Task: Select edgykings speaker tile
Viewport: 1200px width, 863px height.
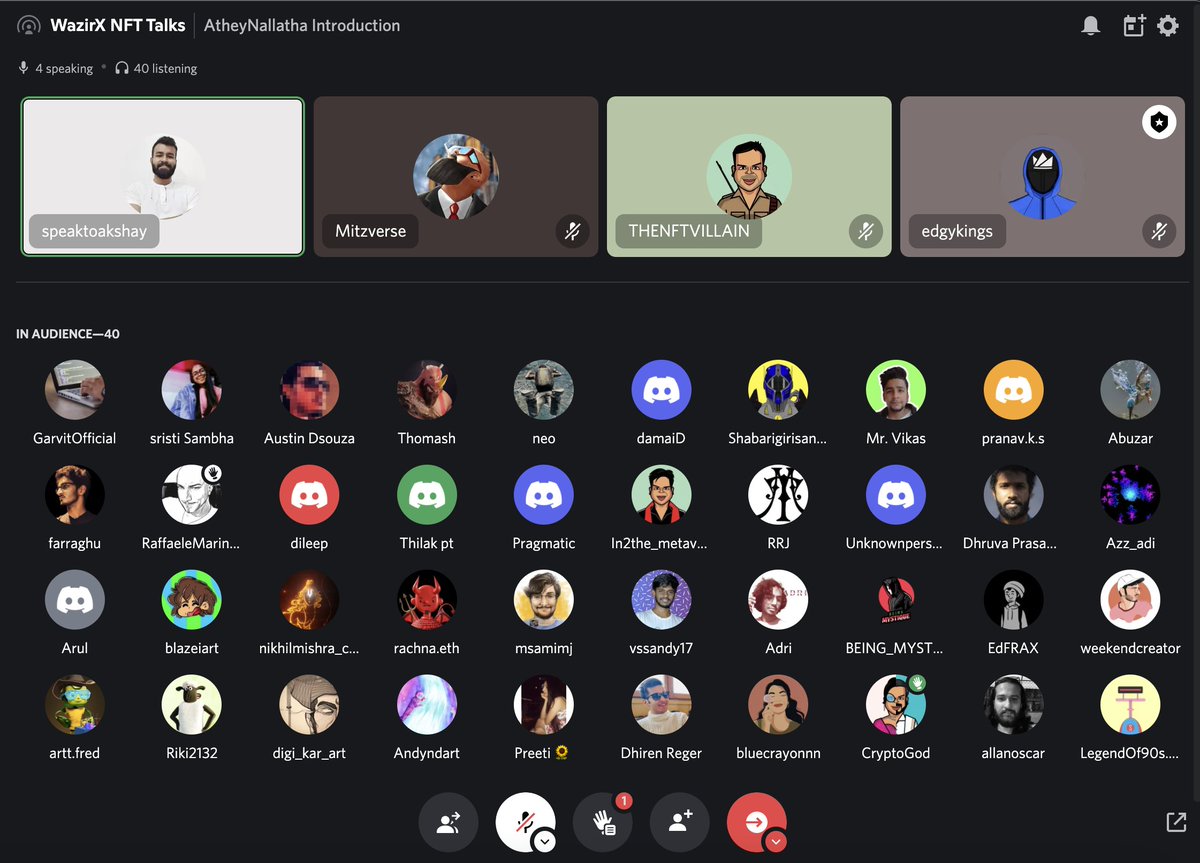Action: [1042, 177]
